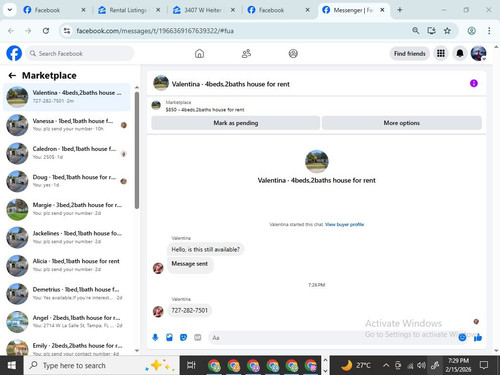Open the Friends icon in top navigation
The image size is (500, 375).
coord(246,53)
